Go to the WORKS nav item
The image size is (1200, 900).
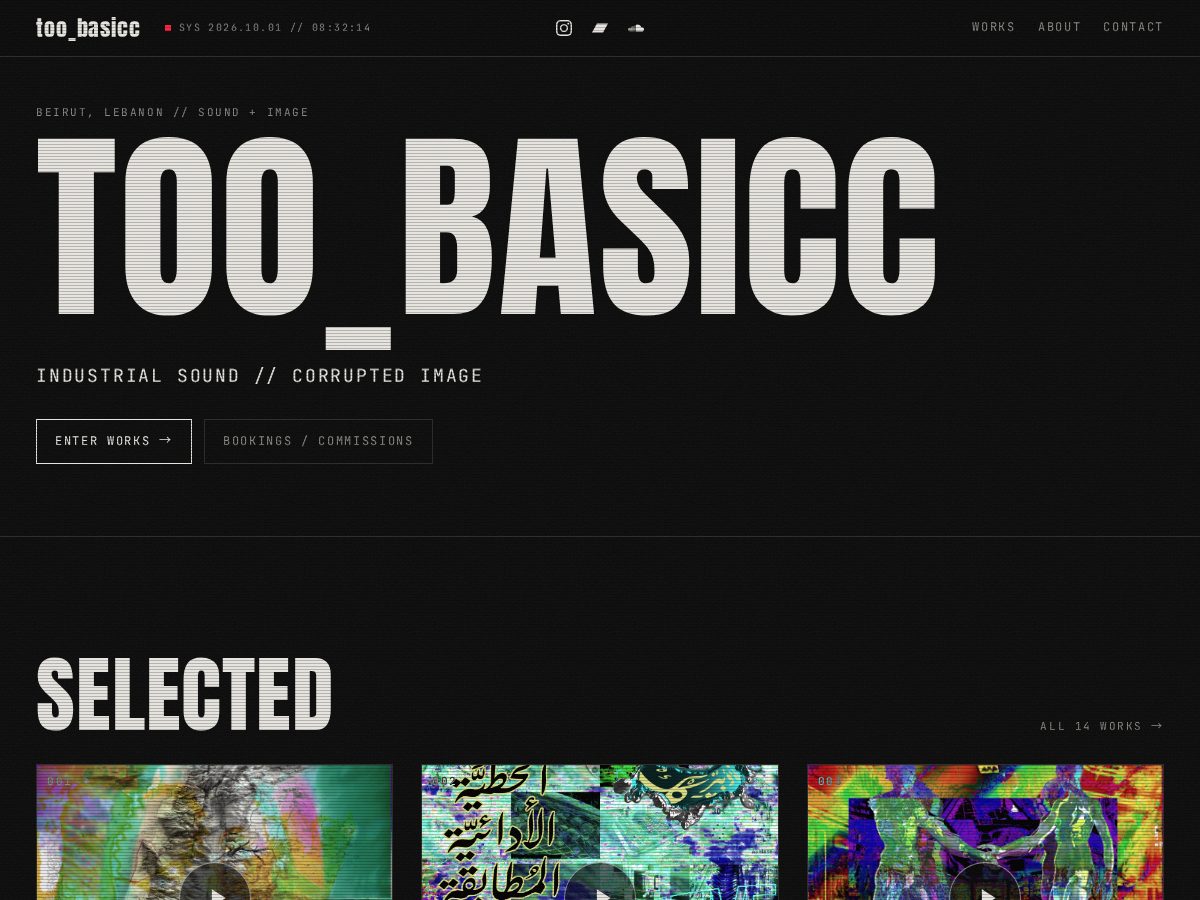coord(993,27)
